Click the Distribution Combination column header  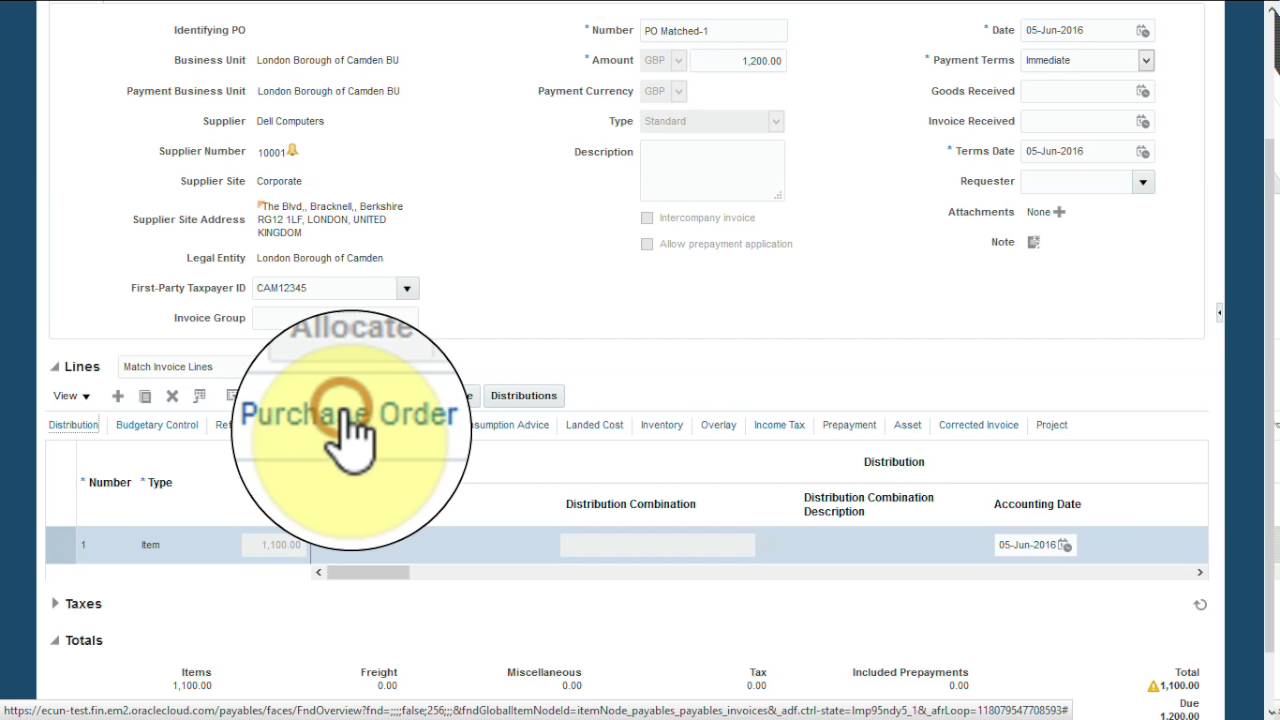click(630, 505)
